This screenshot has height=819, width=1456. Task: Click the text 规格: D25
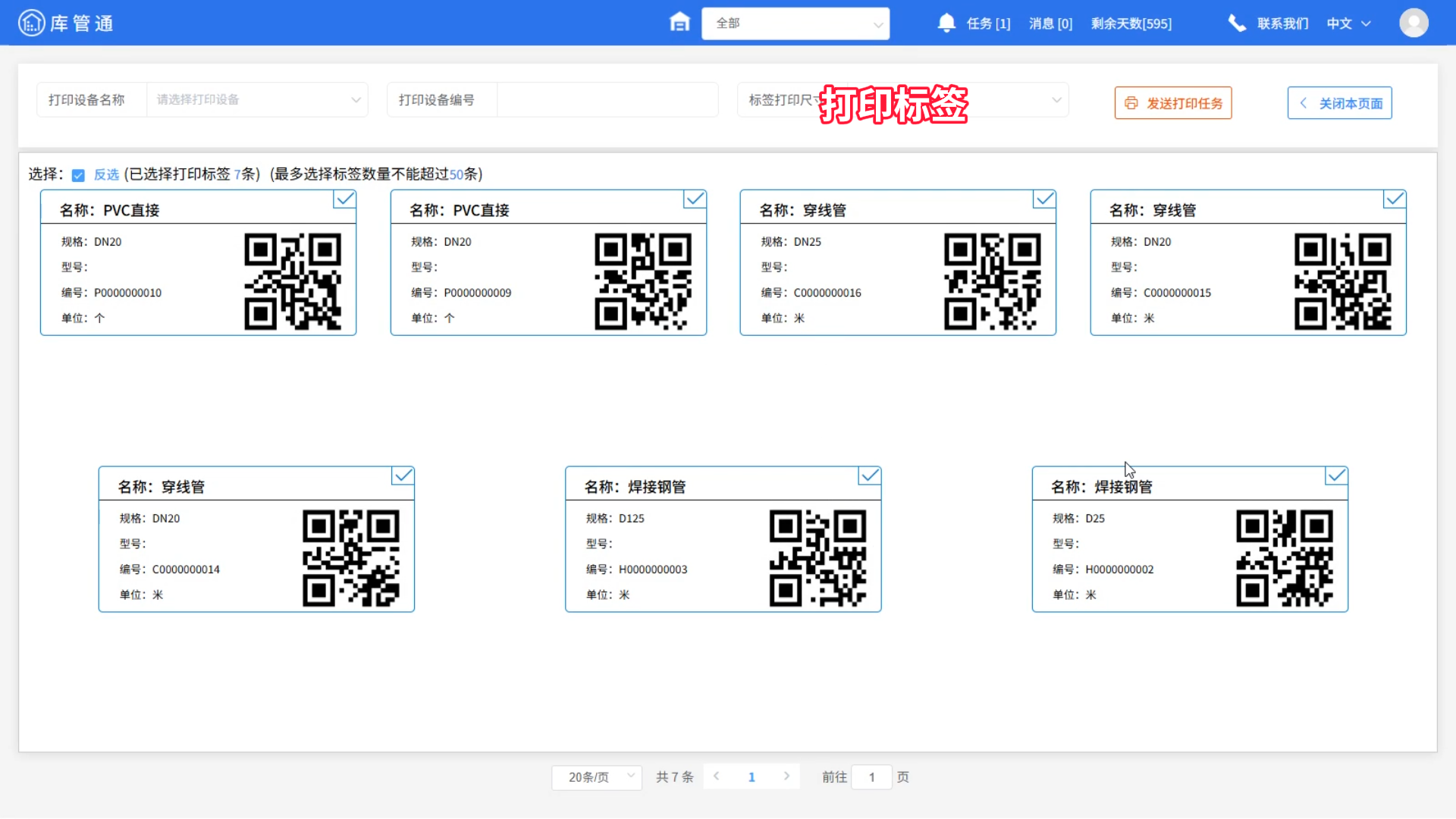point(1078,519)
